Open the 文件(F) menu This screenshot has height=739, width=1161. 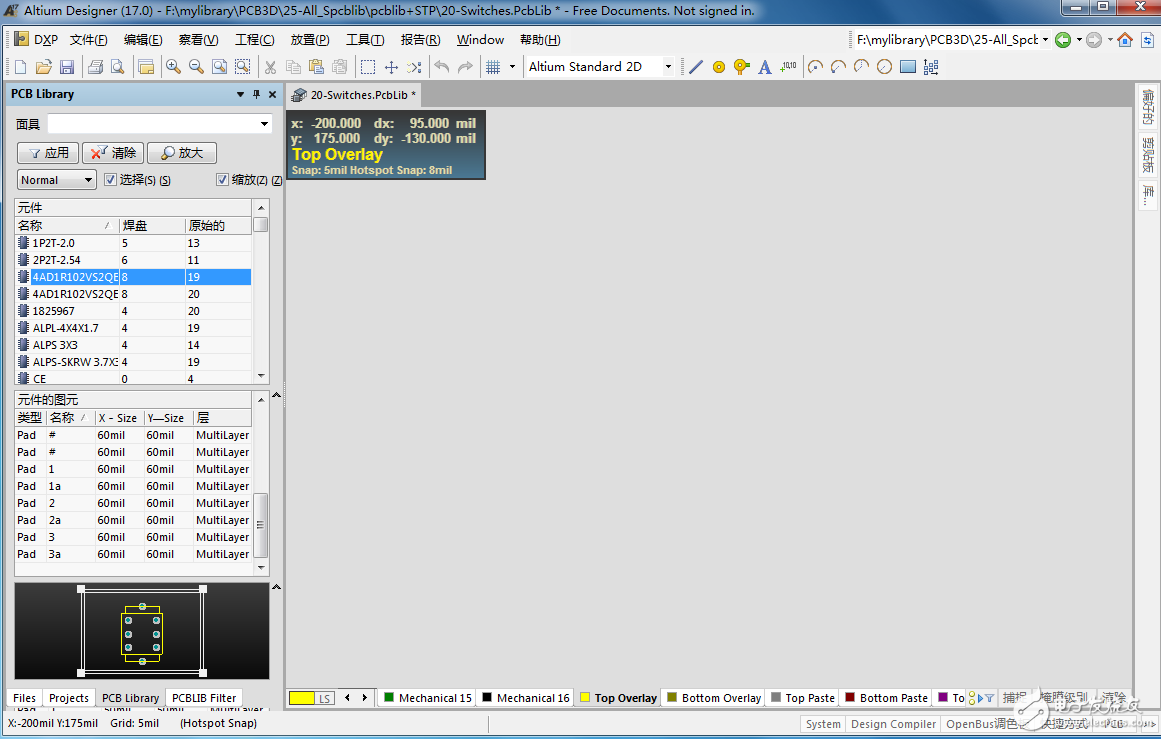pos(89,40)
